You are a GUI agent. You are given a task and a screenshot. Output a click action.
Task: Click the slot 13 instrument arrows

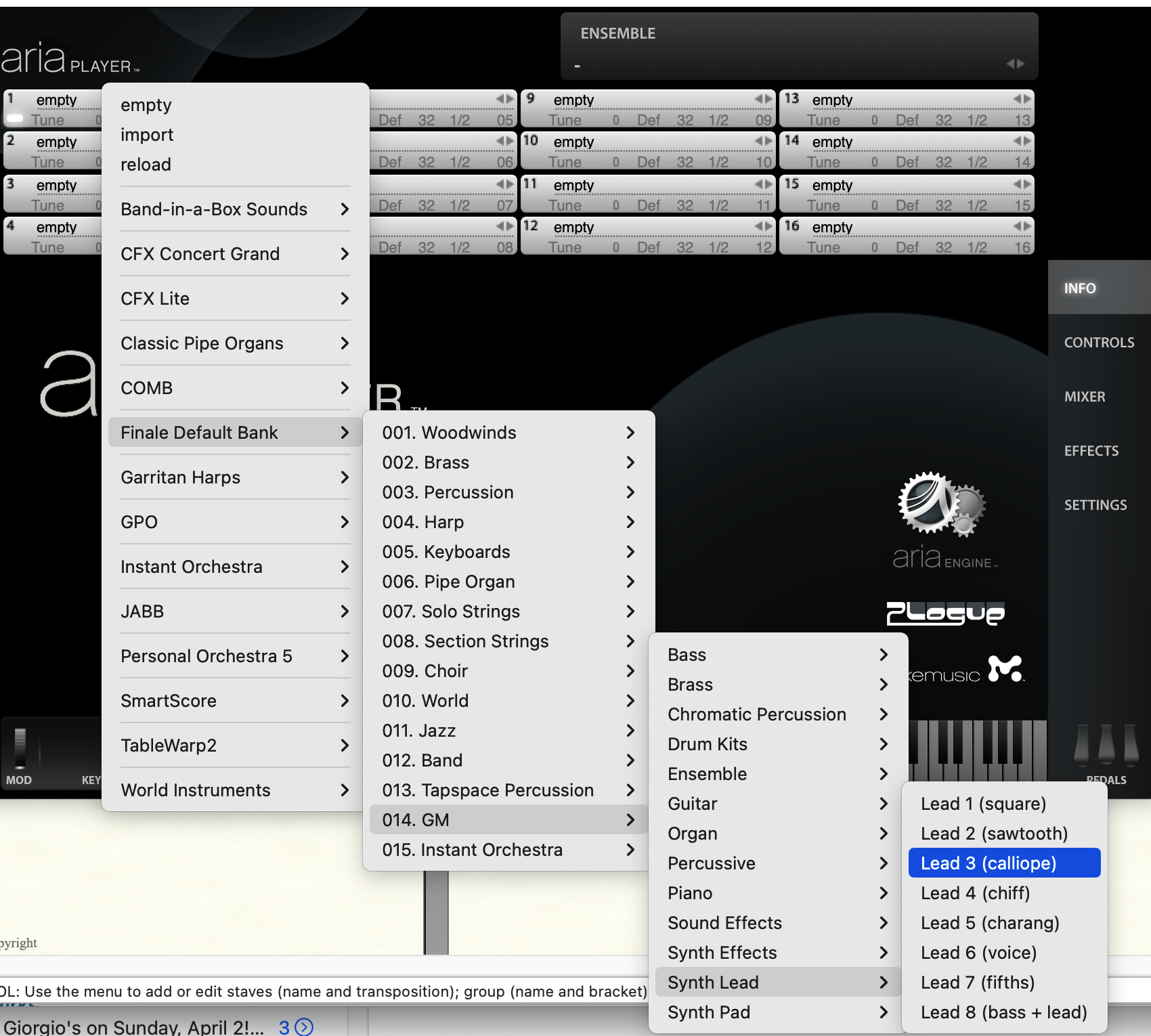(x=1022, y=100)
